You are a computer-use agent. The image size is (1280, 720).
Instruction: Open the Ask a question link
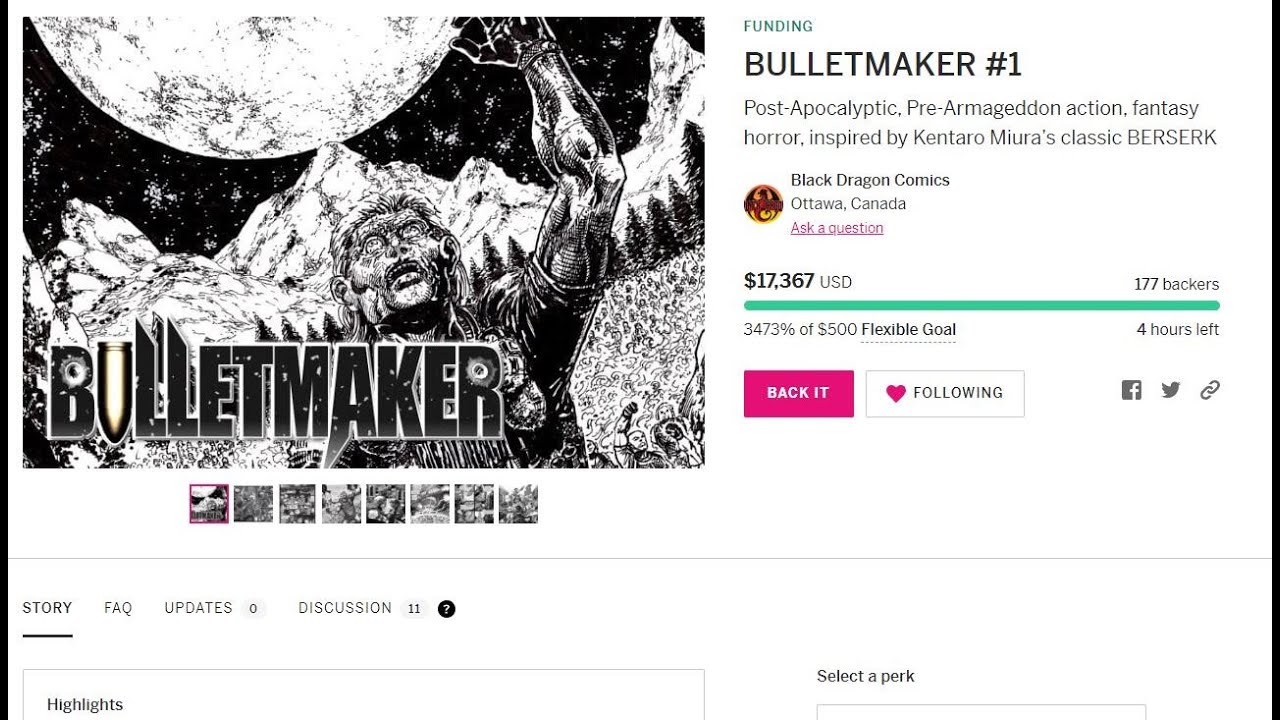click(x=837, y=228)
